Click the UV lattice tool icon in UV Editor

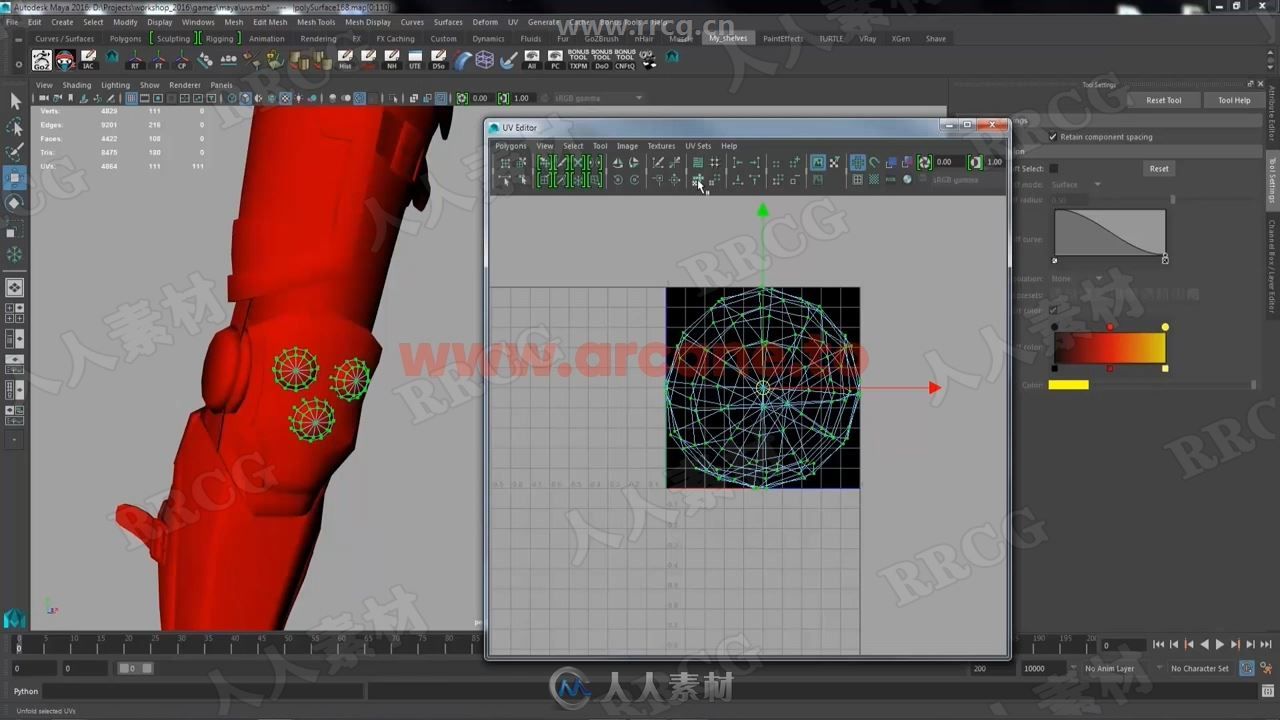[x=505, y=162]
